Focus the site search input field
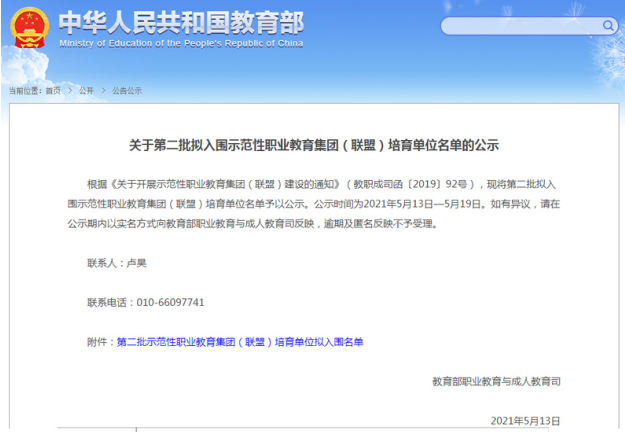This screenshot has height=432, width=625. (x=510, y=26)
